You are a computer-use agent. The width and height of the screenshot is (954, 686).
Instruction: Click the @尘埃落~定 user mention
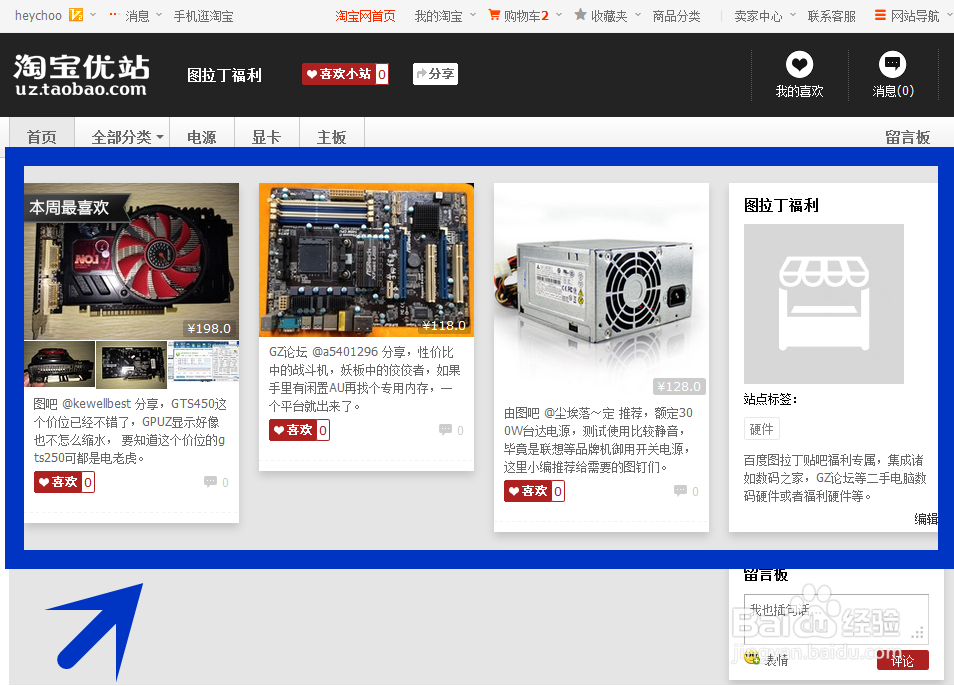coord(579,414)
